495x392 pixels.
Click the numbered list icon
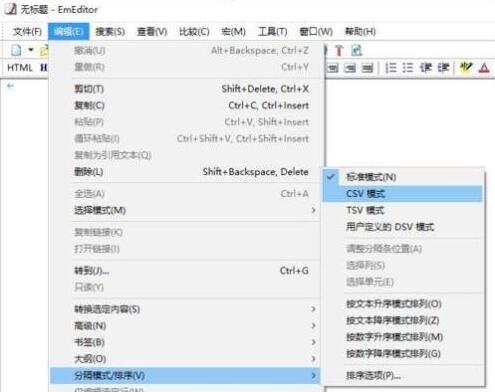(391, 68)
